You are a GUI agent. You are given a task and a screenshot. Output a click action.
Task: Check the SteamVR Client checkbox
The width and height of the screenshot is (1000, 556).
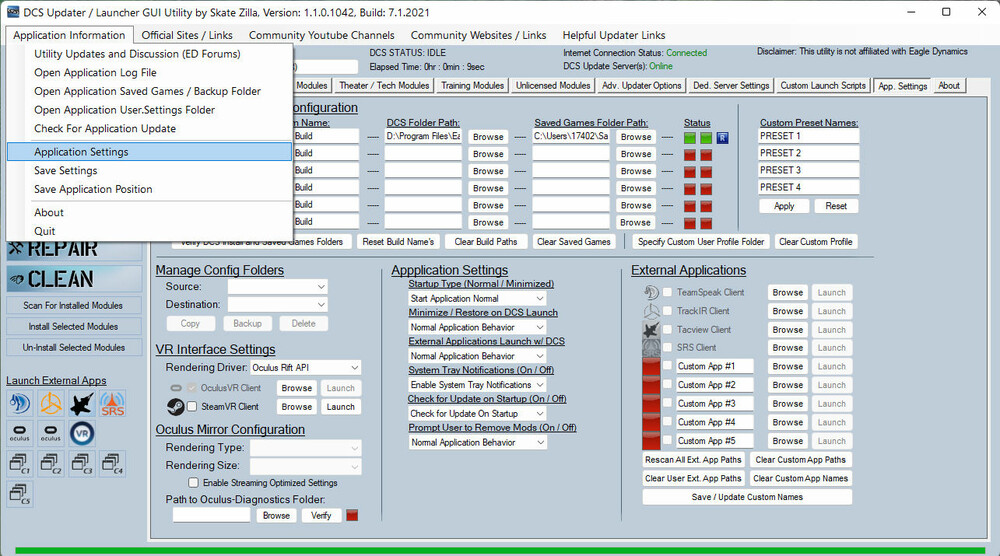[x=192, y=406]
